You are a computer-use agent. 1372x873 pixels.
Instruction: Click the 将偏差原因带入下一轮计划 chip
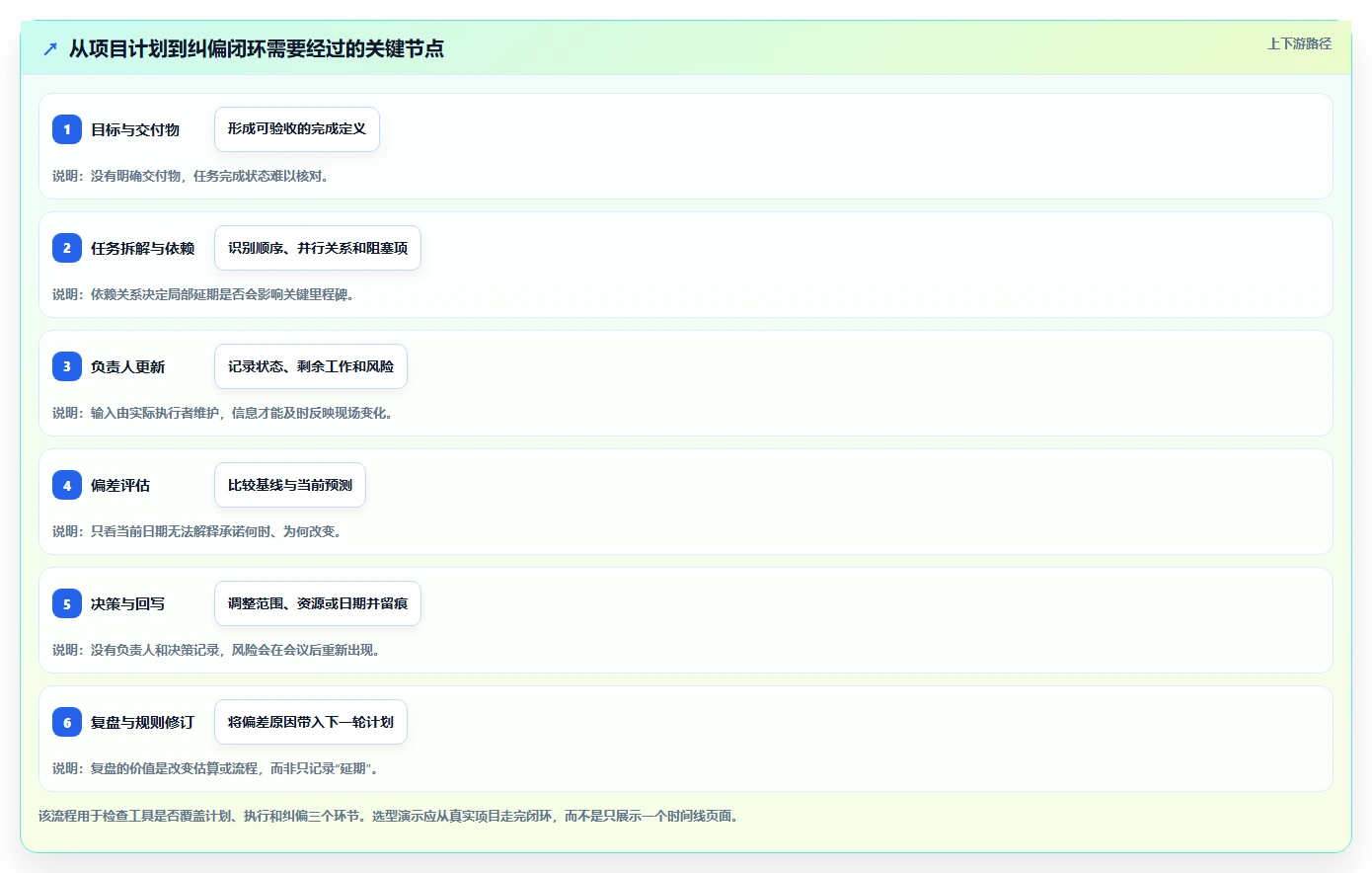(311, 722)
